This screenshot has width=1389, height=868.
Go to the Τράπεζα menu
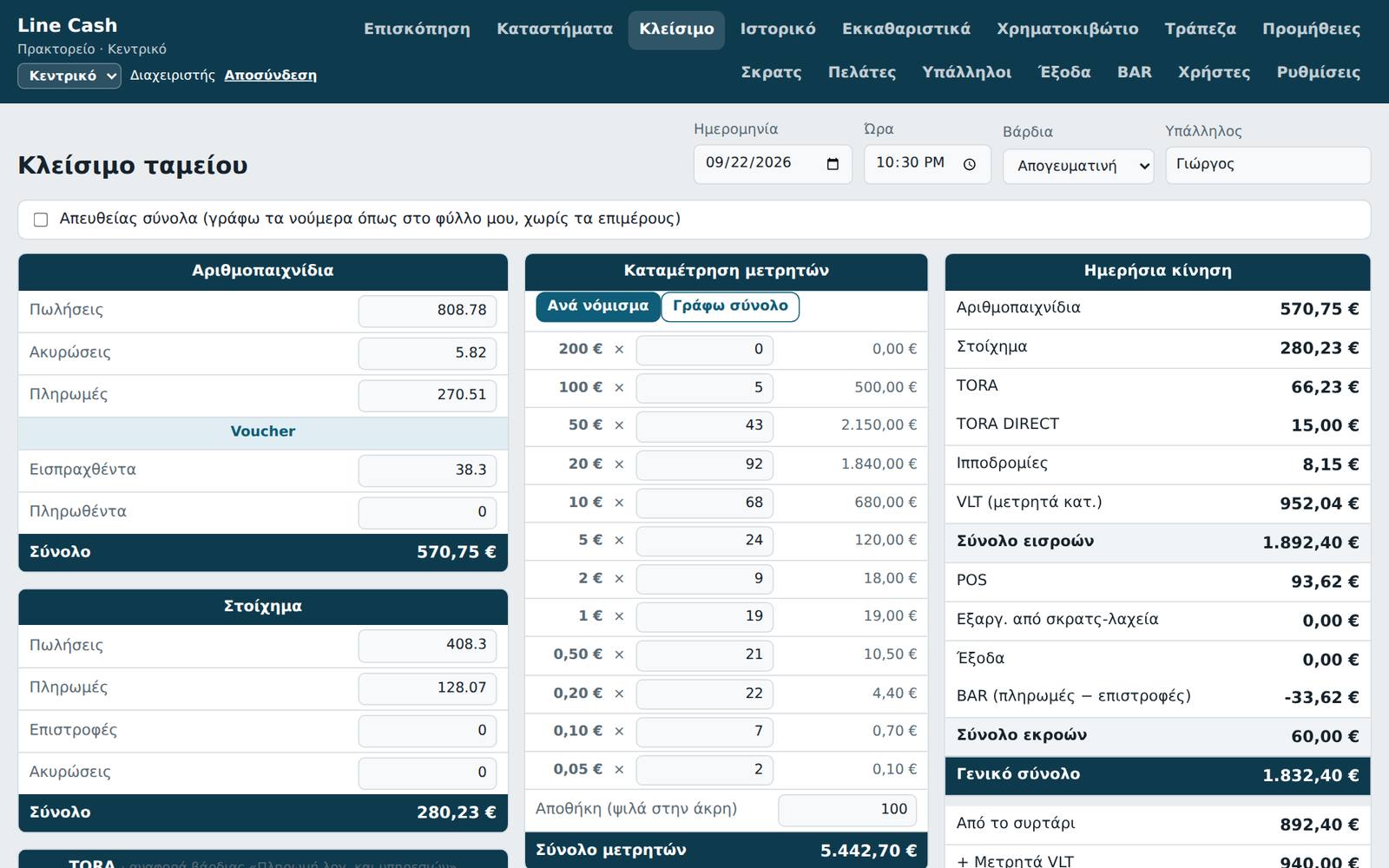pos(1201,30)
